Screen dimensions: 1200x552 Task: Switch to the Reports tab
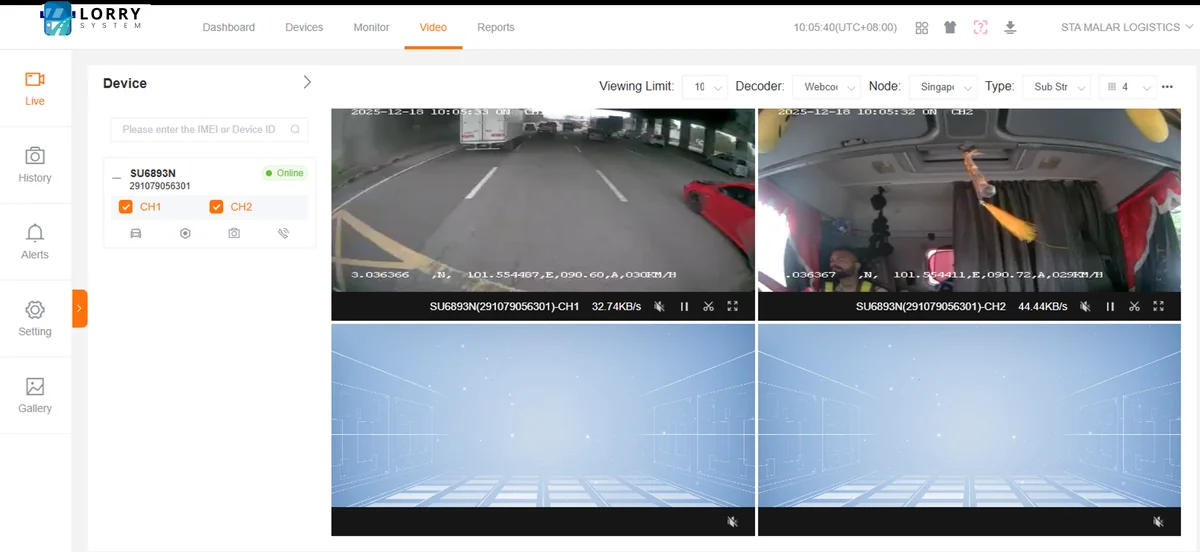[x=496, y=27]
